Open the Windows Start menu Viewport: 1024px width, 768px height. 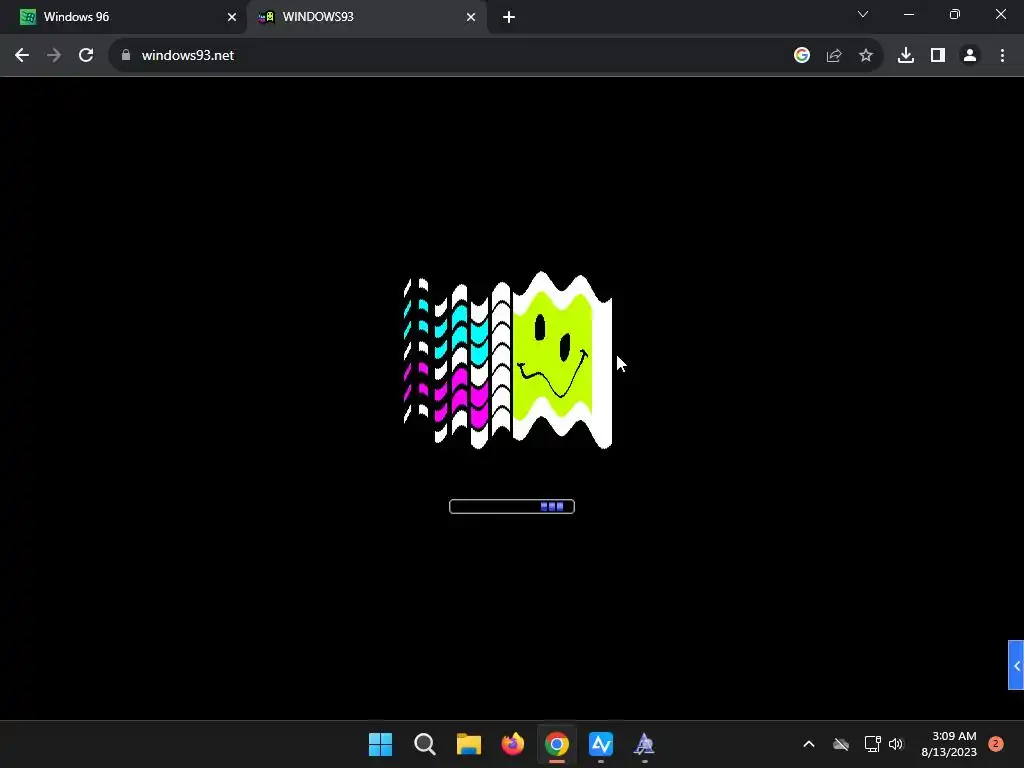coord(381,744)
